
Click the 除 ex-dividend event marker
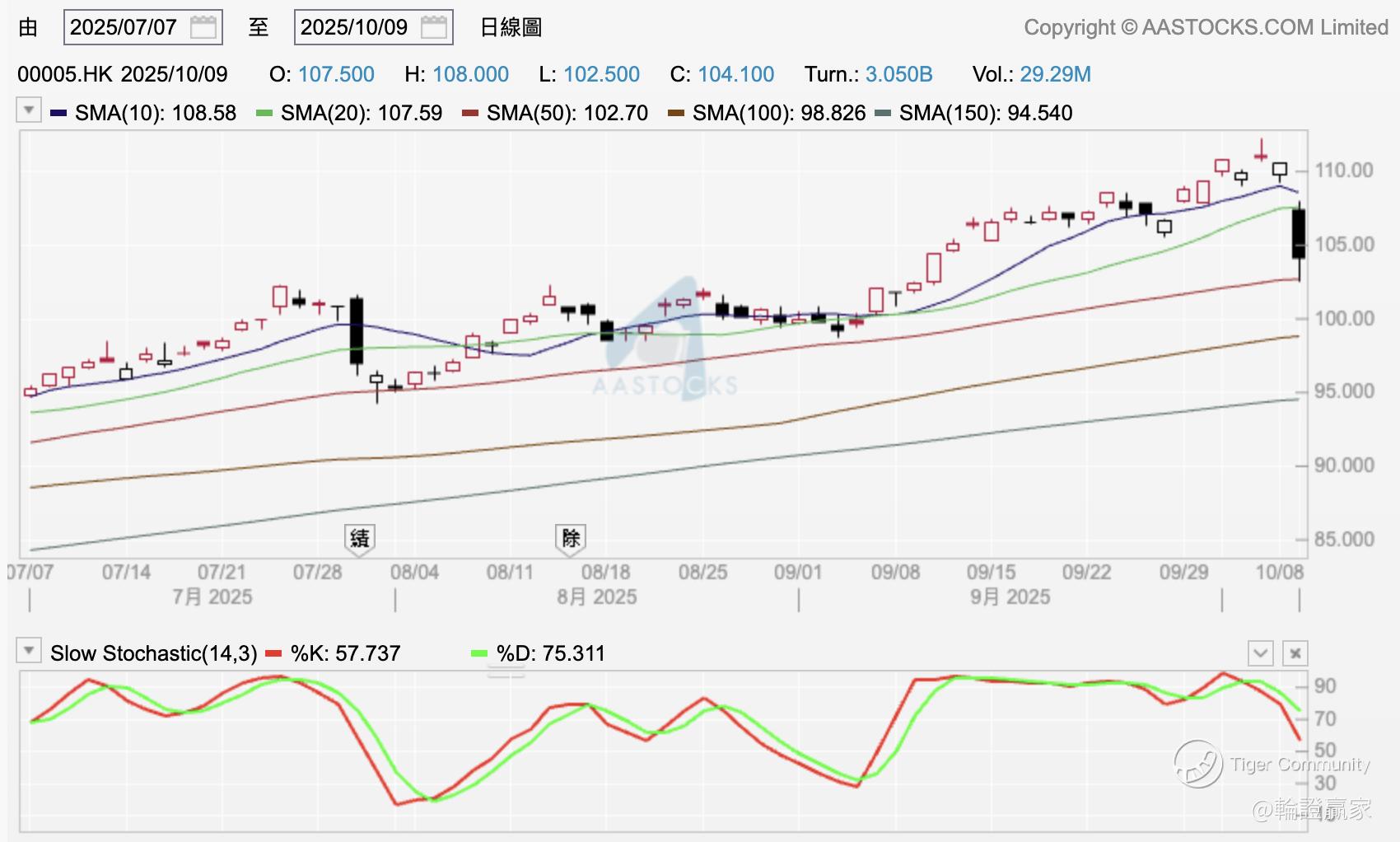click(x=571, y=540)
